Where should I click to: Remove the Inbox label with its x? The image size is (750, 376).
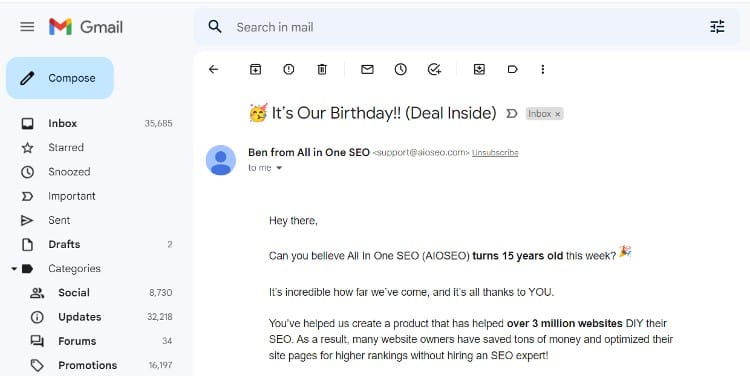(557, 114)
